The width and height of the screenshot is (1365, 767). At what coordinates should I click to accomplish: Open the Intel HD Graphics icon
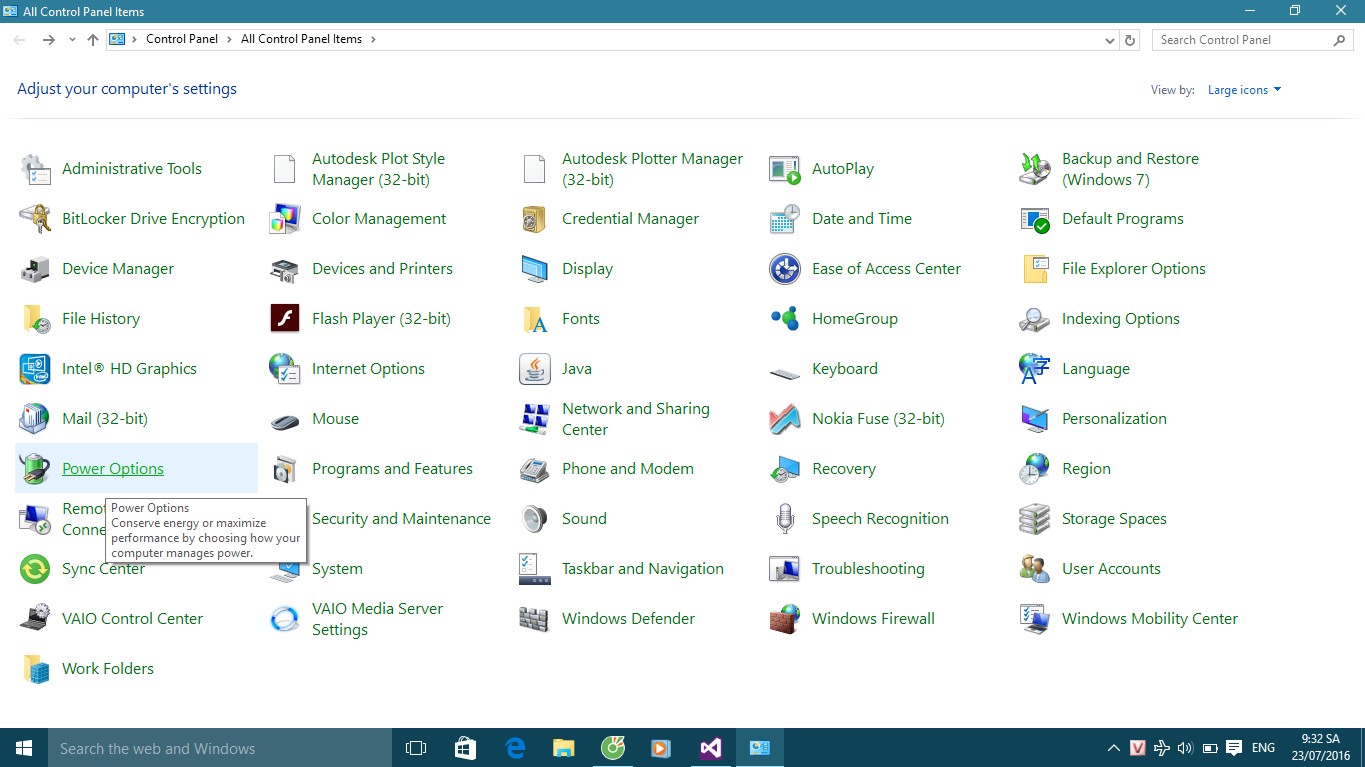35,369
